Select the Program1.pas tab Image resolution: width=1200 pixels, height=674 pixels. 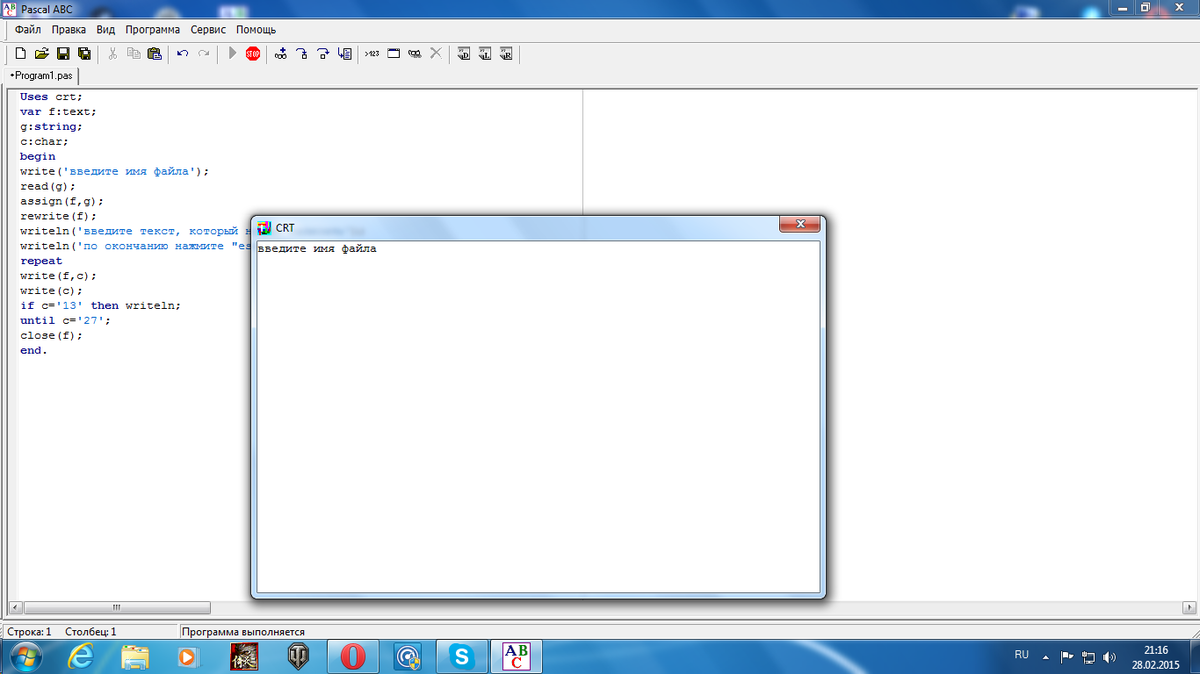click(43, 76)
